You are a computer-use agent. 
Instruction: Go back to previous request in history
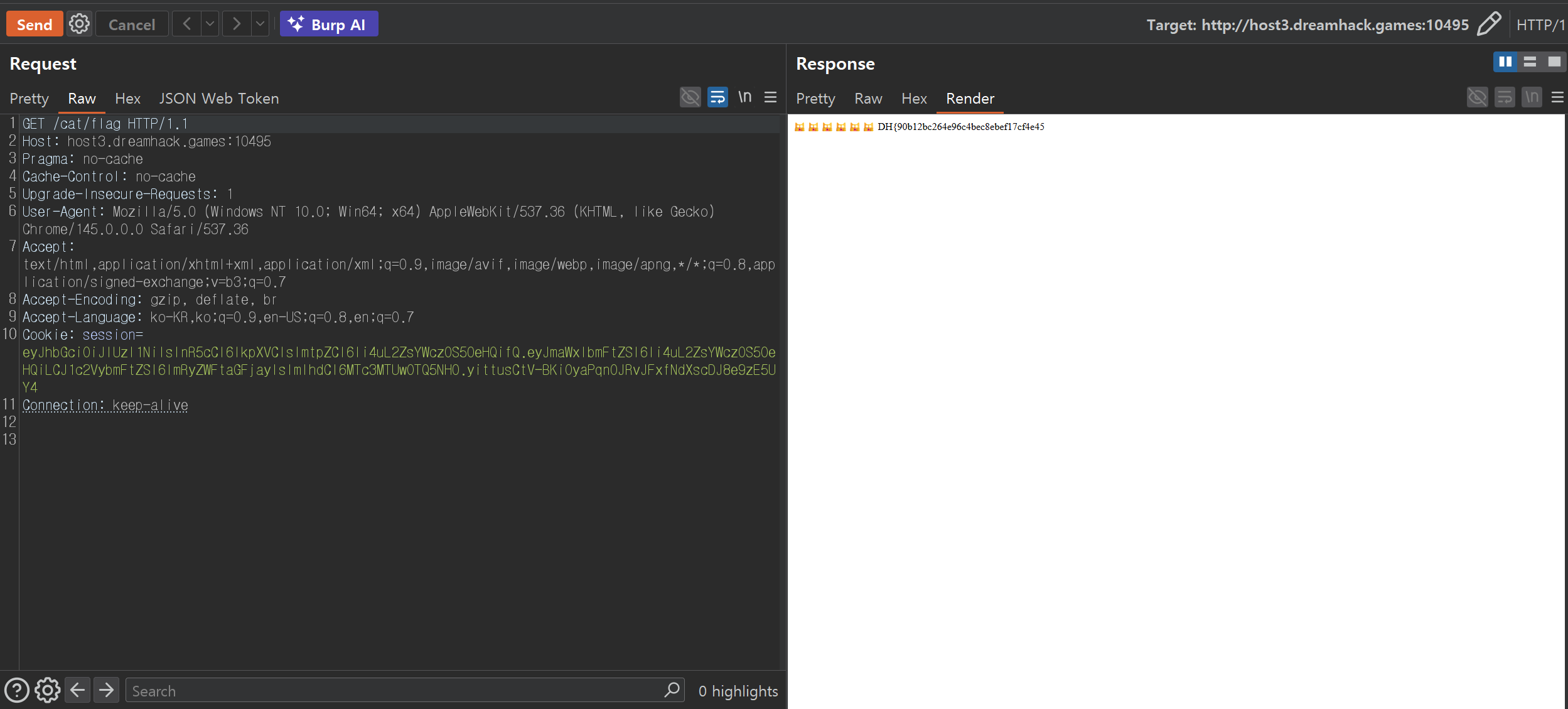186,24
